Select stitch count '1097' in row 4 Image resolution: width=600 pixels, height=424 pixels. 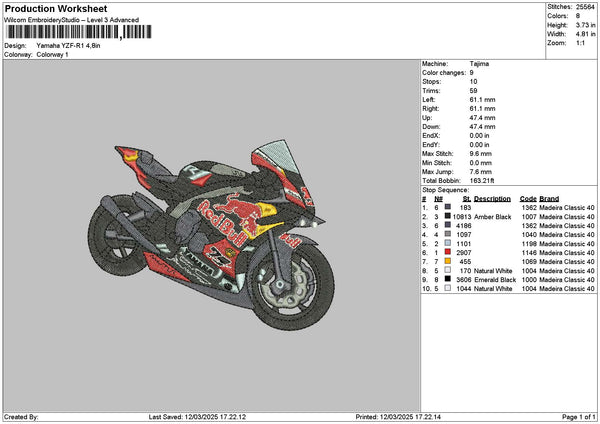[464, 235]
